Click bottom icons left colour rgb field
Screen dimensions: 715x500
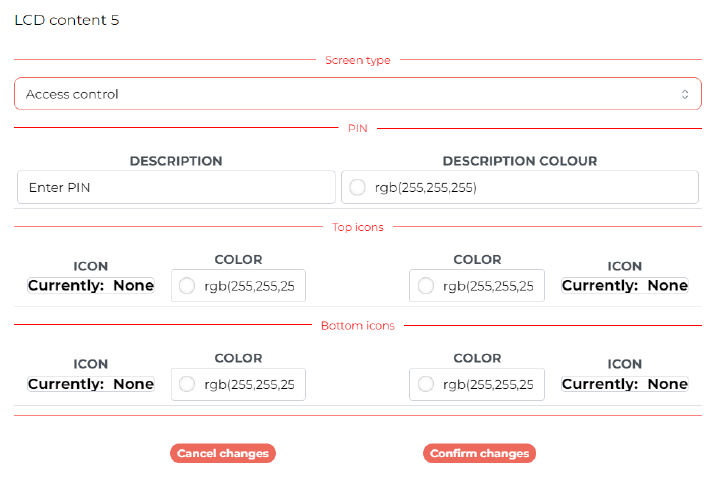(x=238, y=384)
